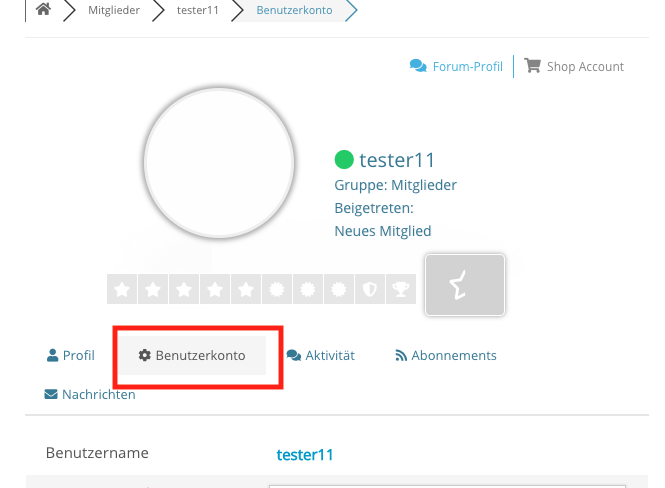Open Shop Account link

(x=585, y=67)
